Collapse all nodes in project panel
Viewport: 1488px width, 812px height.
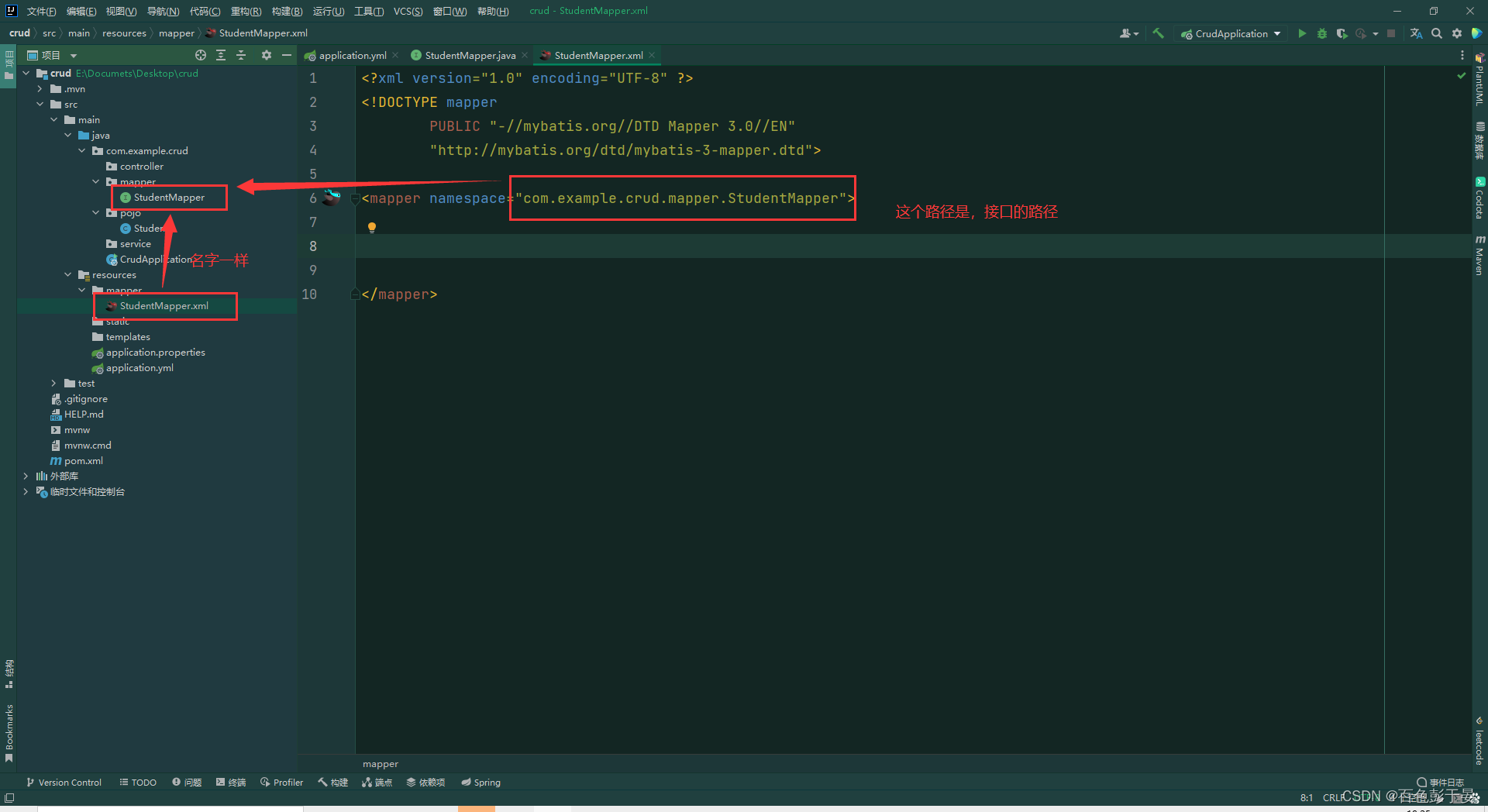[241, 55]
